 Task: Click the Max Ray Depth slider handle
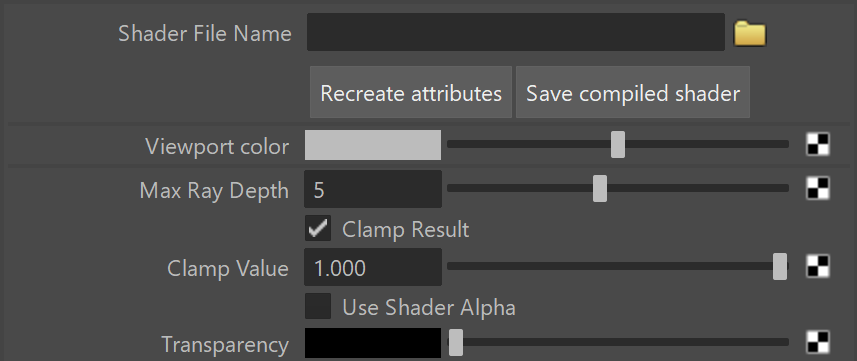pos(600,188)
